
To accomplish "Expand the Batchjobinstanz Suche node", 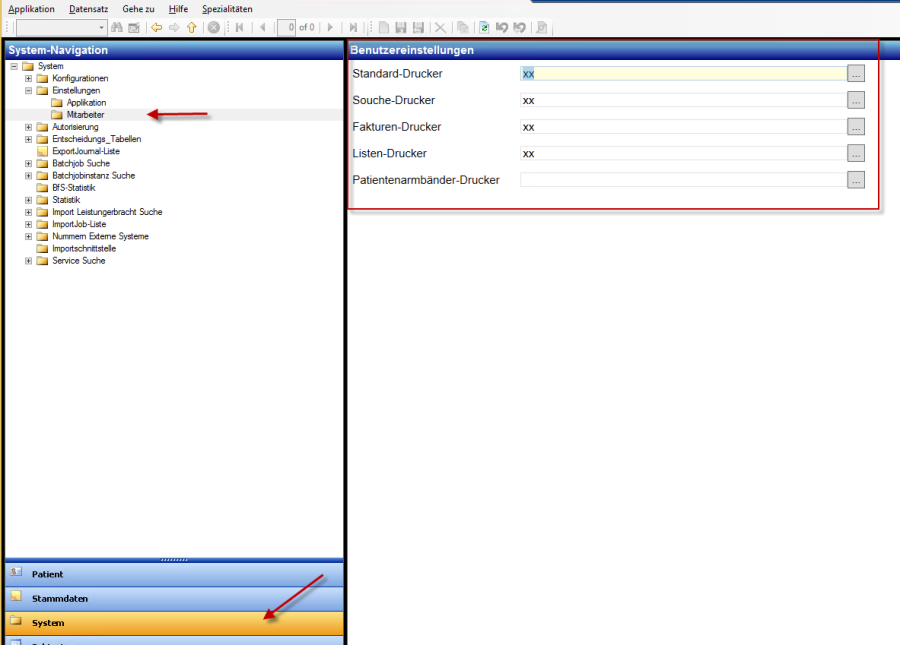I will pos(28,176).
